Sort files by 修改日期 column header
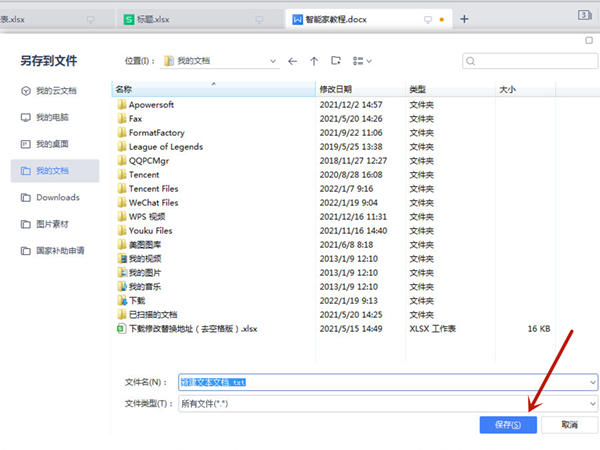Screen dimensions: 600x450 [x=336, y=90]
